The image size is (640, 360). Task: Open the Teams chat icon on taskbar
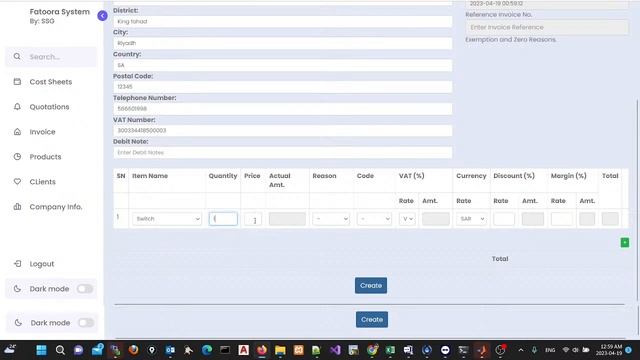click(78, 350)
